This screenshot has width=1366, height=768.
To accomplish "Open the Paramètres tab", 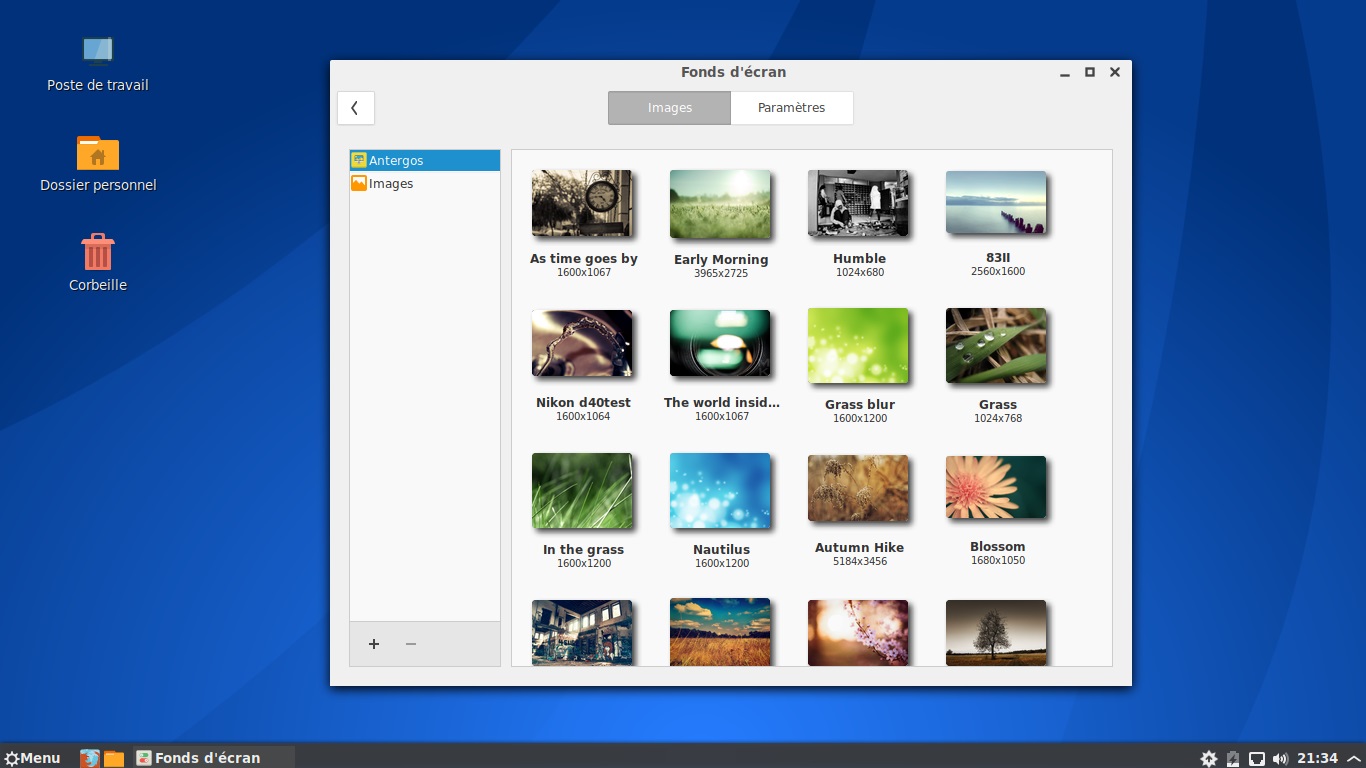I will tap(792, 108).
